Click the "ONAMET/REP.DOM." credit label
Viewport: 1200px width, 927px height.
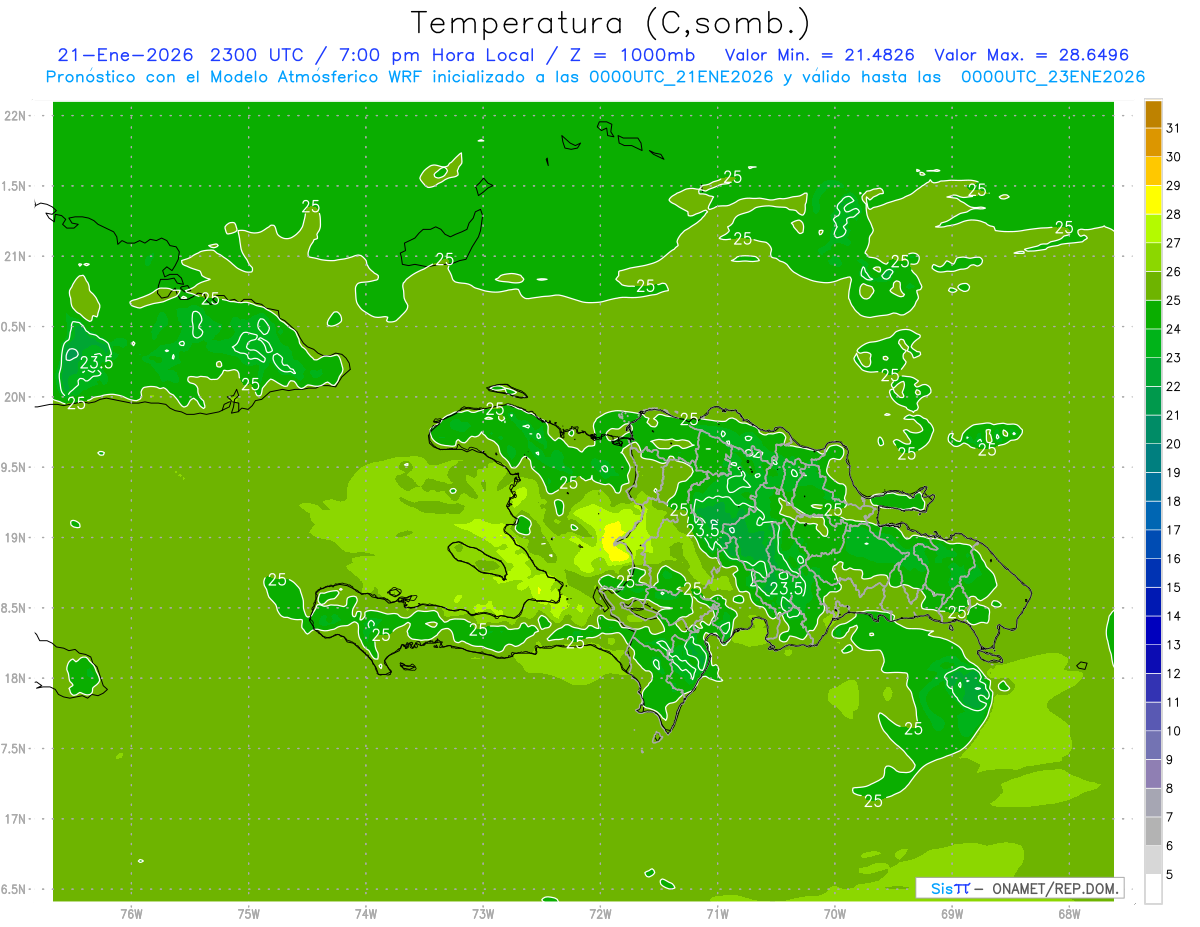point(1054,888)
